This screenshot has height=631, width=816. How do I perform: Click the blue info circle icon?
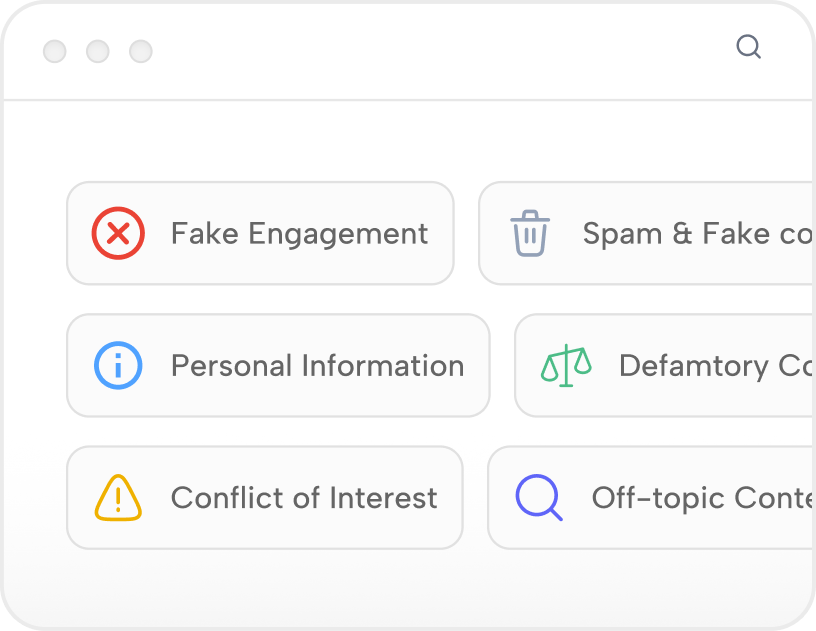(118, 366)
